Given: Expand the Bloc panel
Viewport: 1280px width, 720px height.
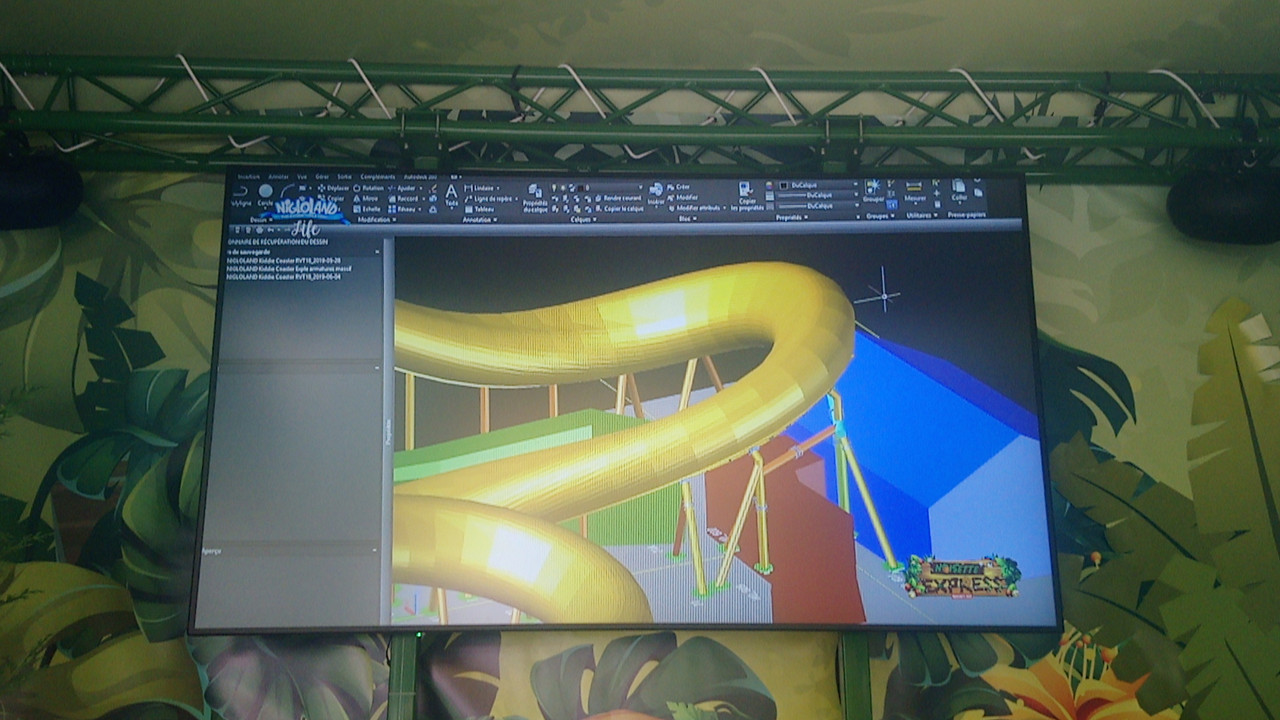Looking at the screenshot, I should 687,218.
